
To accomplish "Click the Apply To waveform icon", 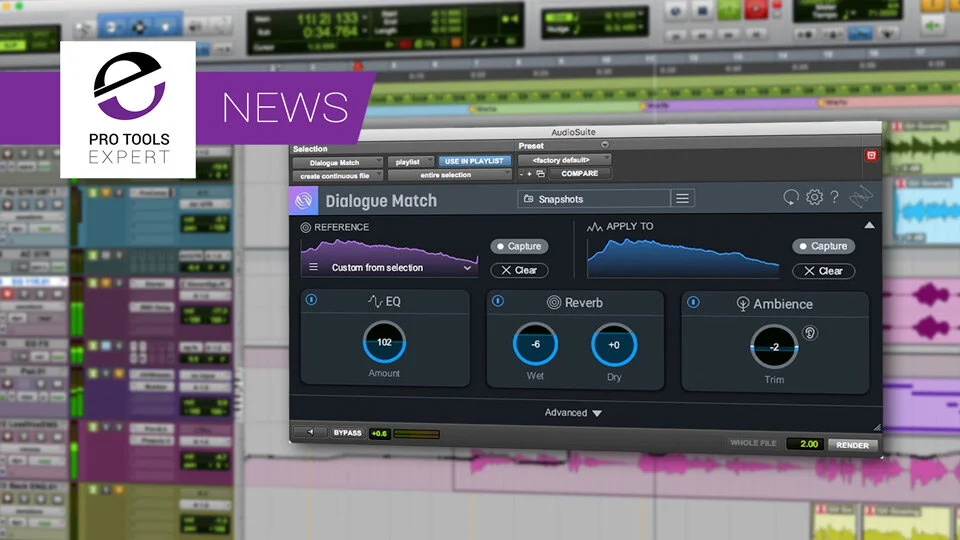I will (594, 227).
